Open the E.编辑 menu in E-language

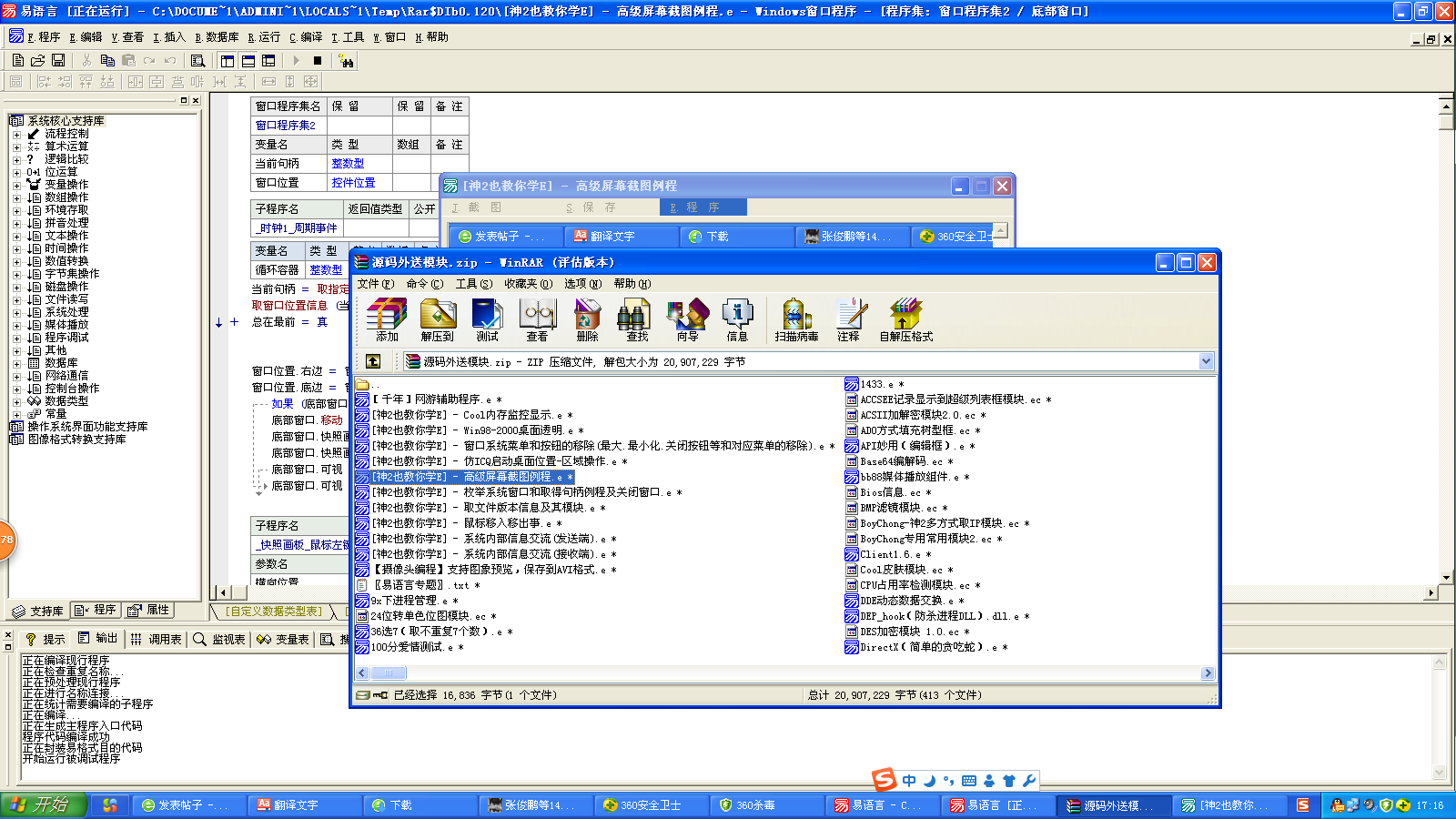click(86, 37)
